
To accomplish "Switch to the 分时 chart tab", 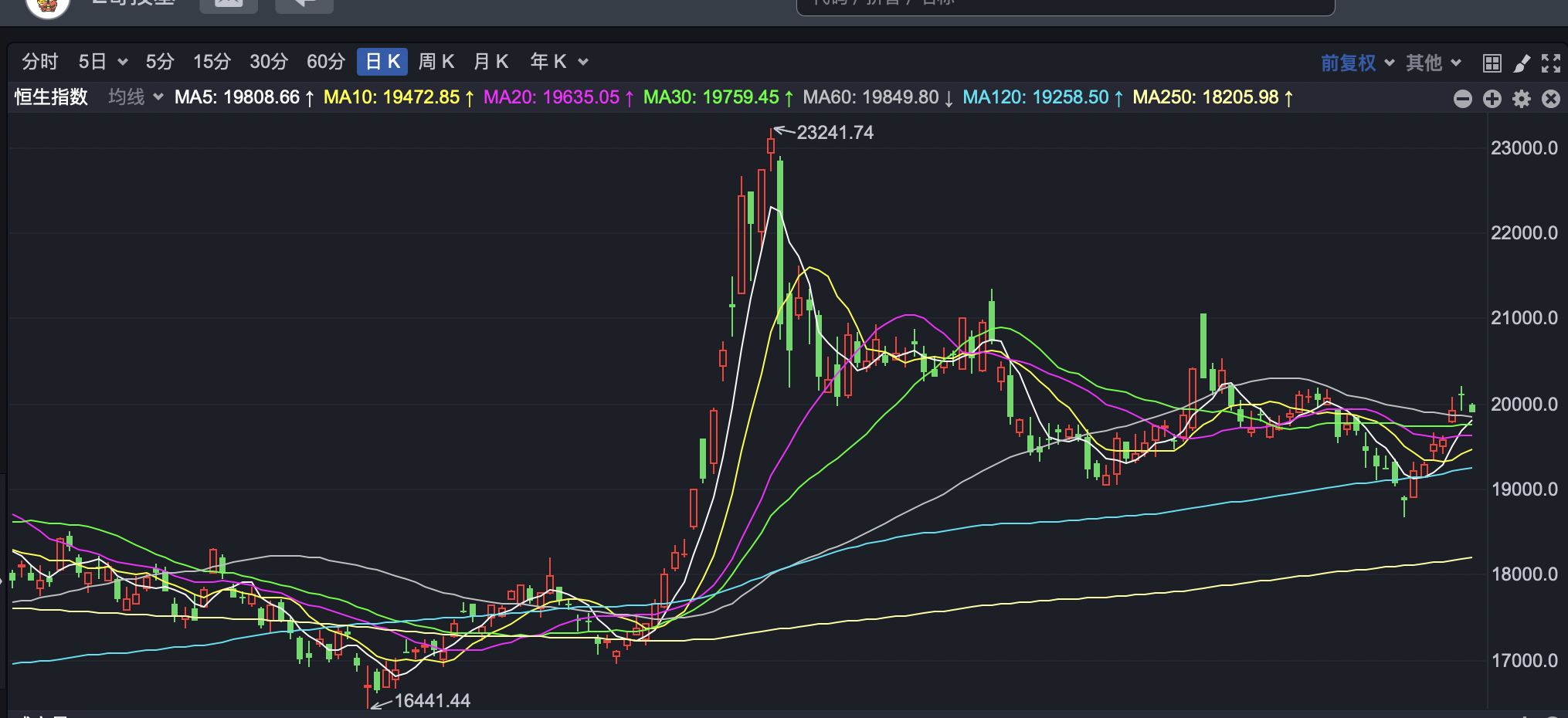I will point(40,62).
